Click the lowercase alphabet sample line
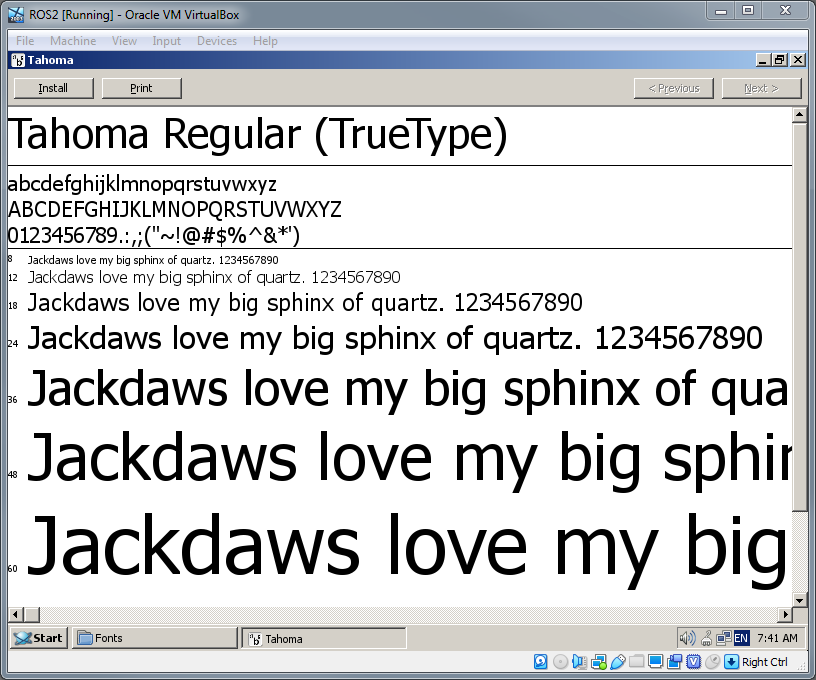Image resolution: width=816 pixels, height=680 pixels. (142, 185)
